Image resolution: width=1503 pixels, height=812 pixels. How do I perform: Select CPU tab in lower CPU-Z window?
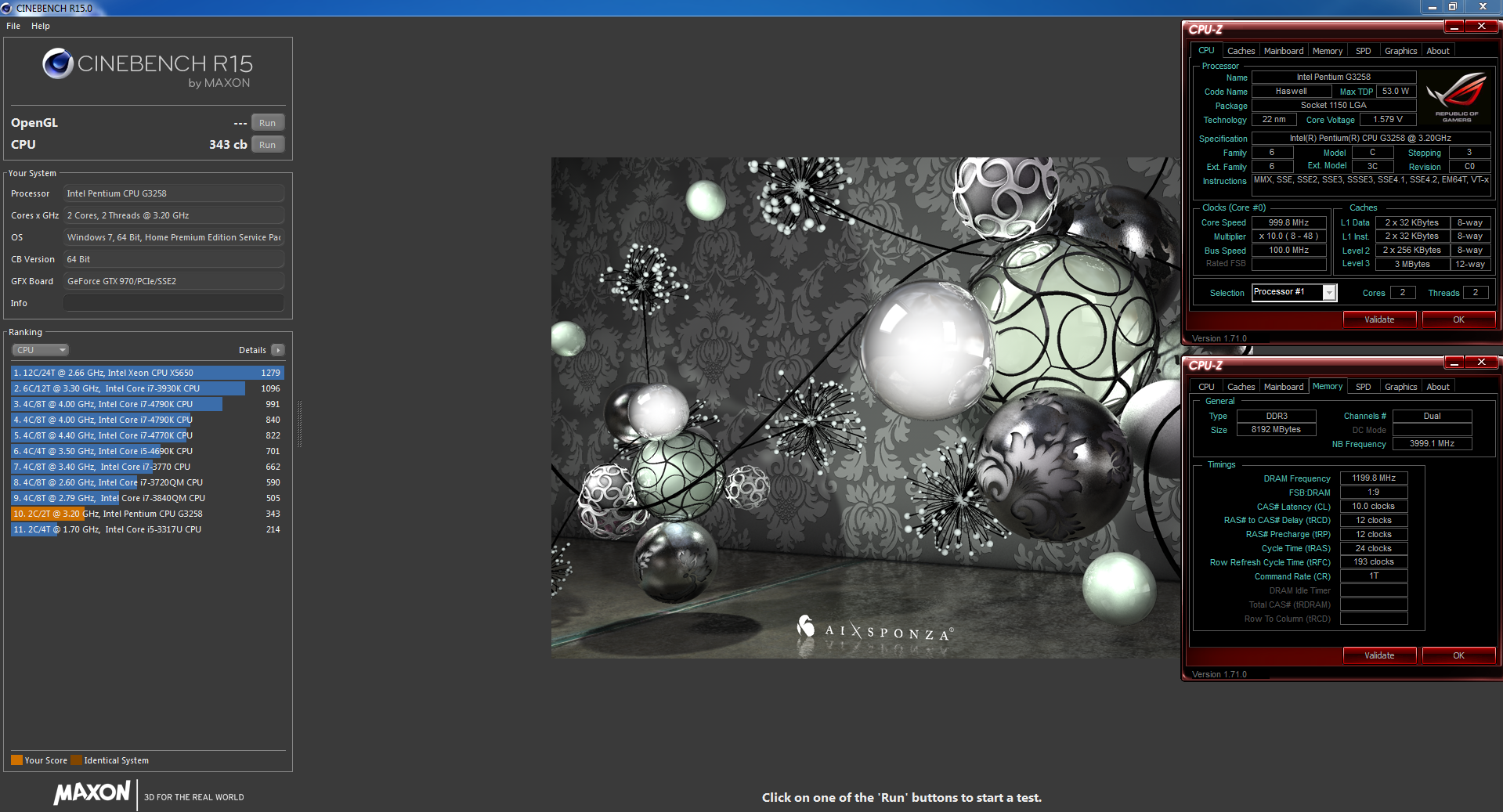(x=1206, y=387)
